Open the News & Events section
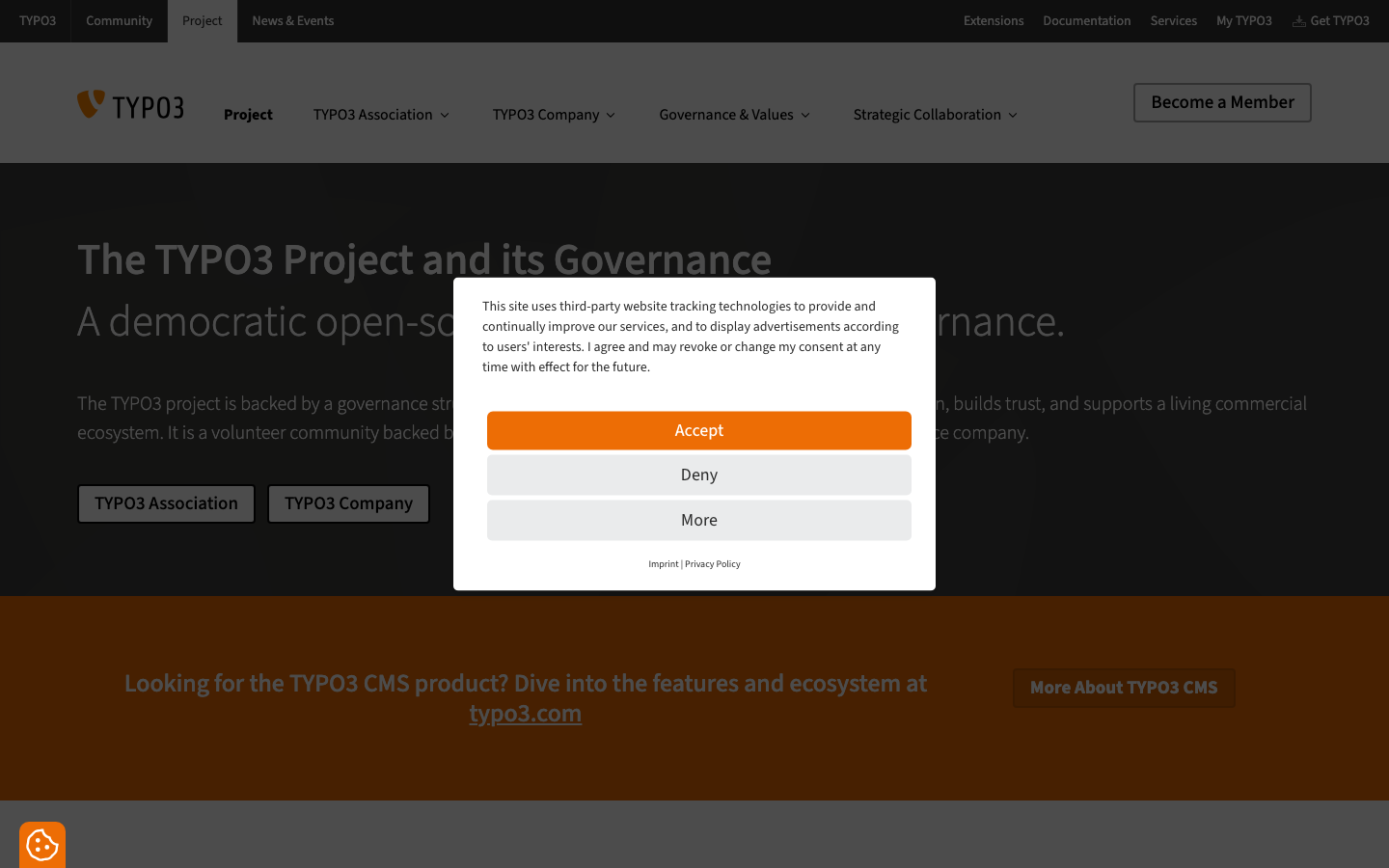Viewport: 1389px width, 868px height. 292,20
